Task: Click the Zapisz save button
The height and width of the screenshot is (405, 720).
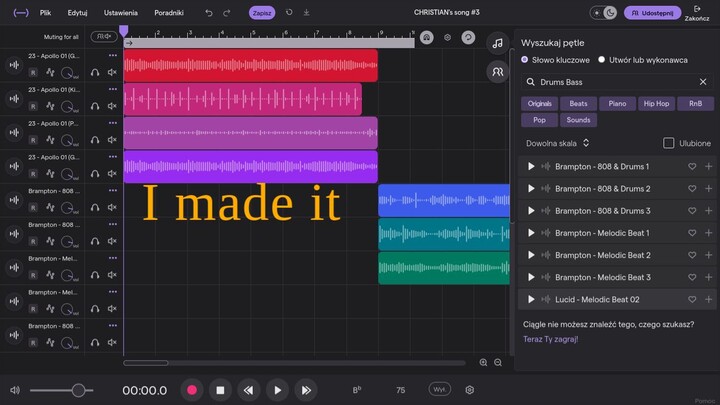Action: click(x=263, y=13)
